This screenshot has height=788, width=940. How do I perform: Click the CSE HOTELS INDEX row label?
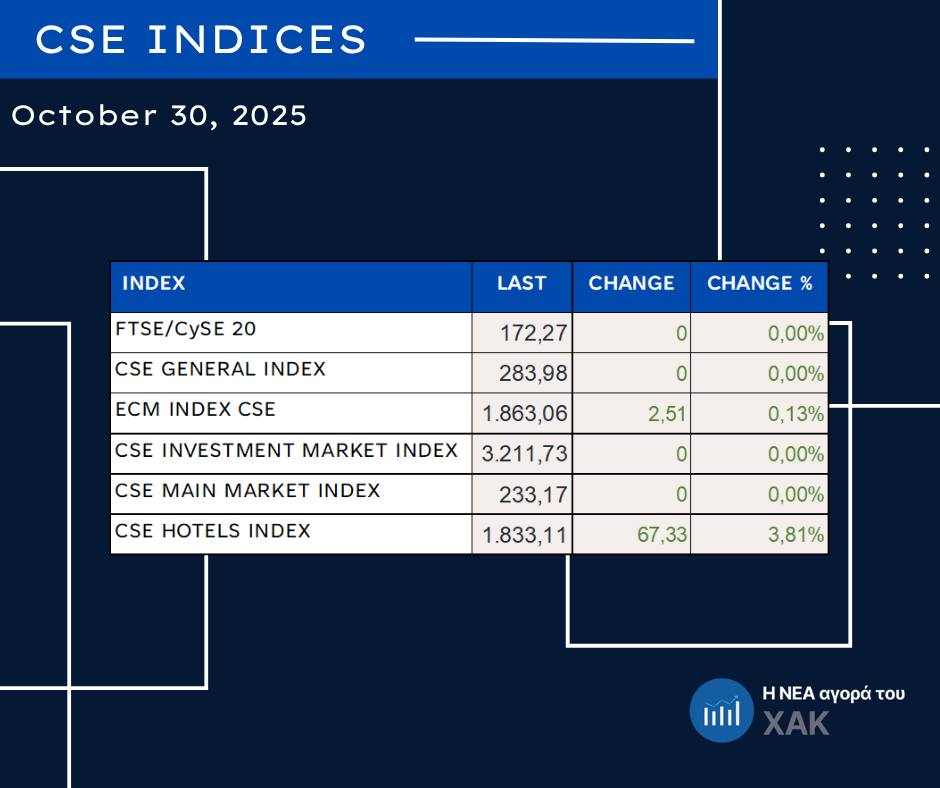[x=213, y=531]
